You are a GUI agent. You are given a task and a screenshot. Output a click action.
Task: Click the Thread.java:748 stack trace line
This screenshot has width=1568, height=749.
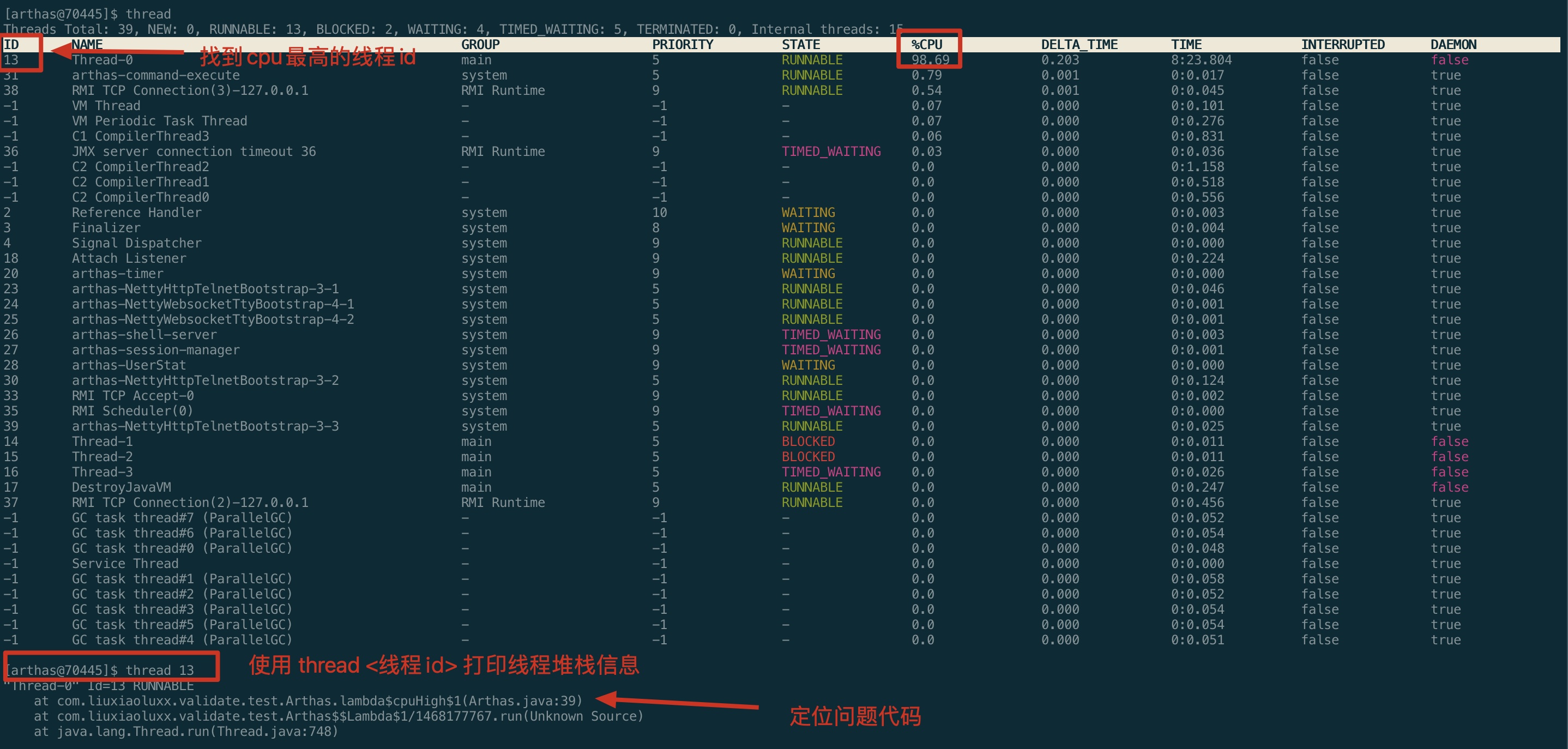[x=186, y=731]
